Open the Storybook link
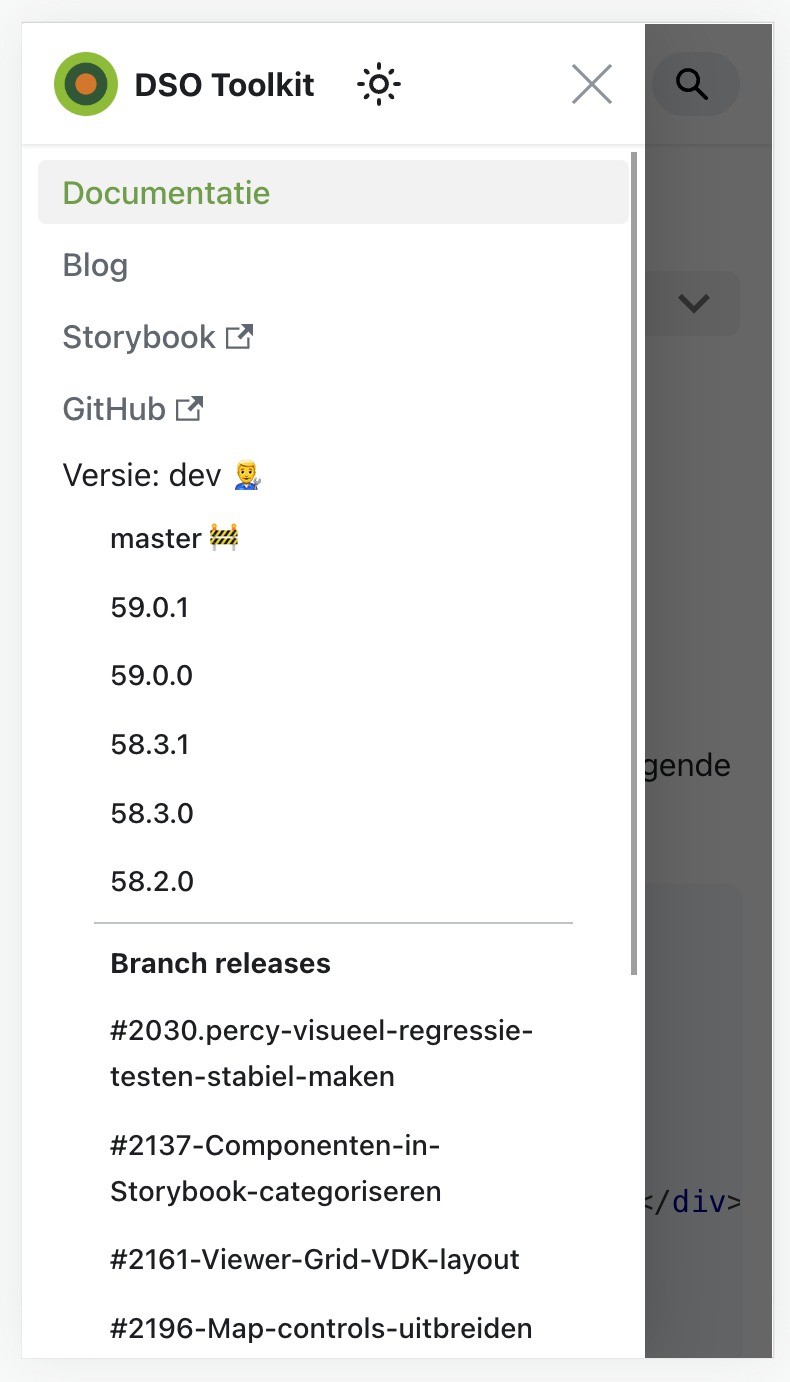 (140, 338)
